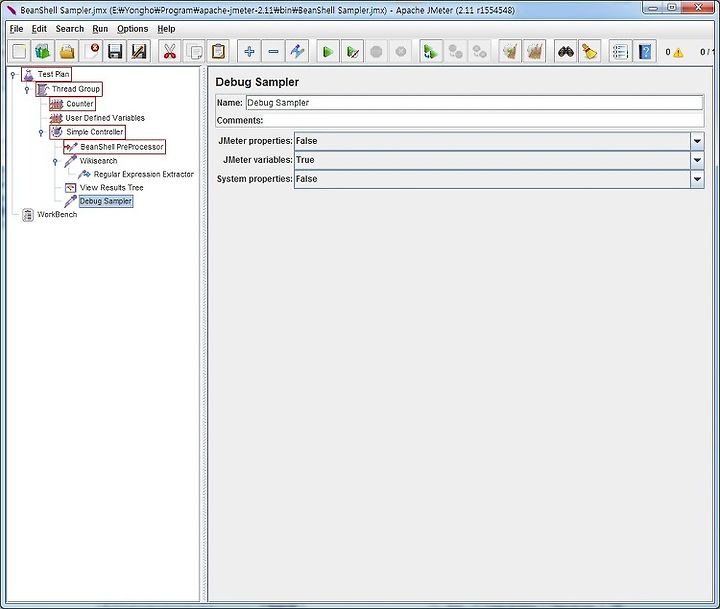Click the Paste clipboard icon
The height and width of the screenshot is (609, 720).
coord(218,51)
